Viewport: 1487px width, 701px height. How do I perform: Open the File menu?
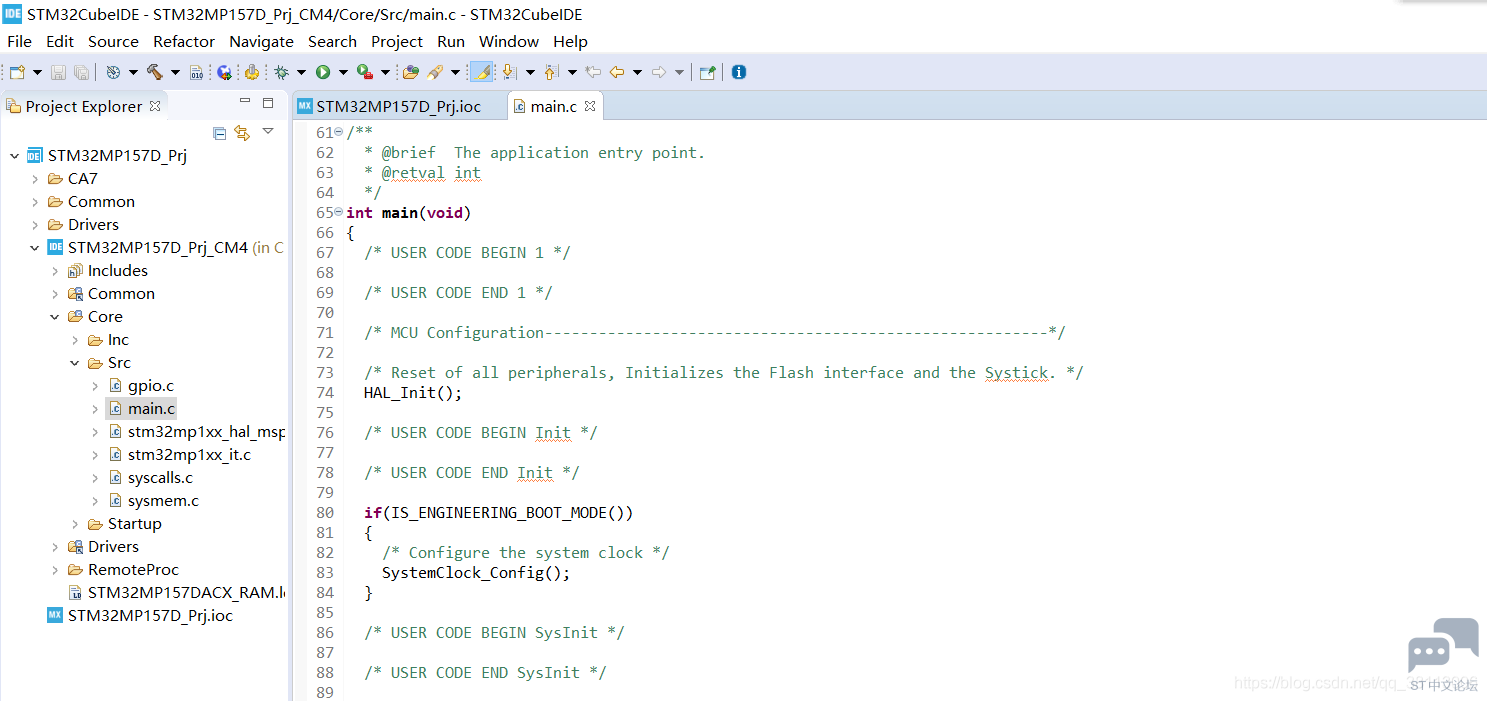19,41
